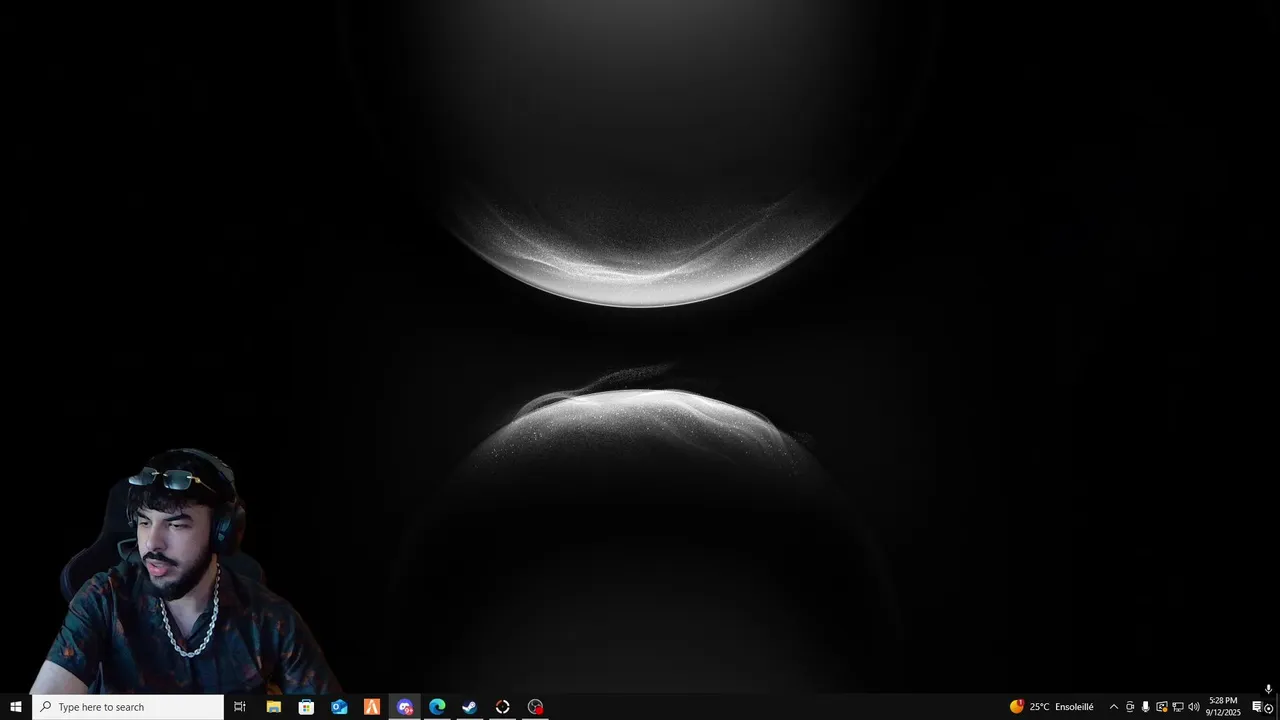Open Outlook from the taskbar

[x=339, y=707]
